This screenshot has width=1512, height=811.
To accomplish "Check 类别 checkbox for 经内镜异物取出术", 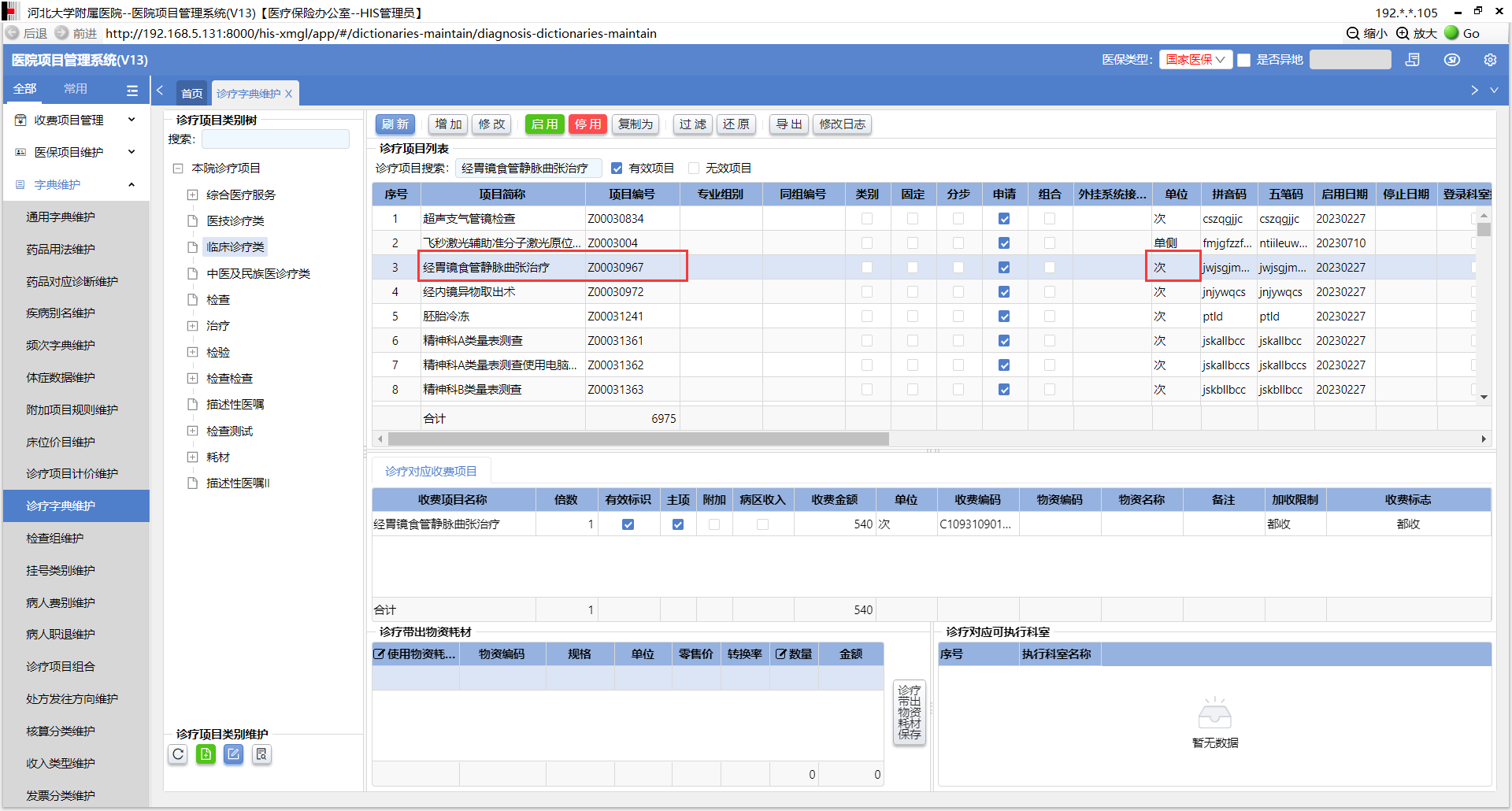I will 867,292.
